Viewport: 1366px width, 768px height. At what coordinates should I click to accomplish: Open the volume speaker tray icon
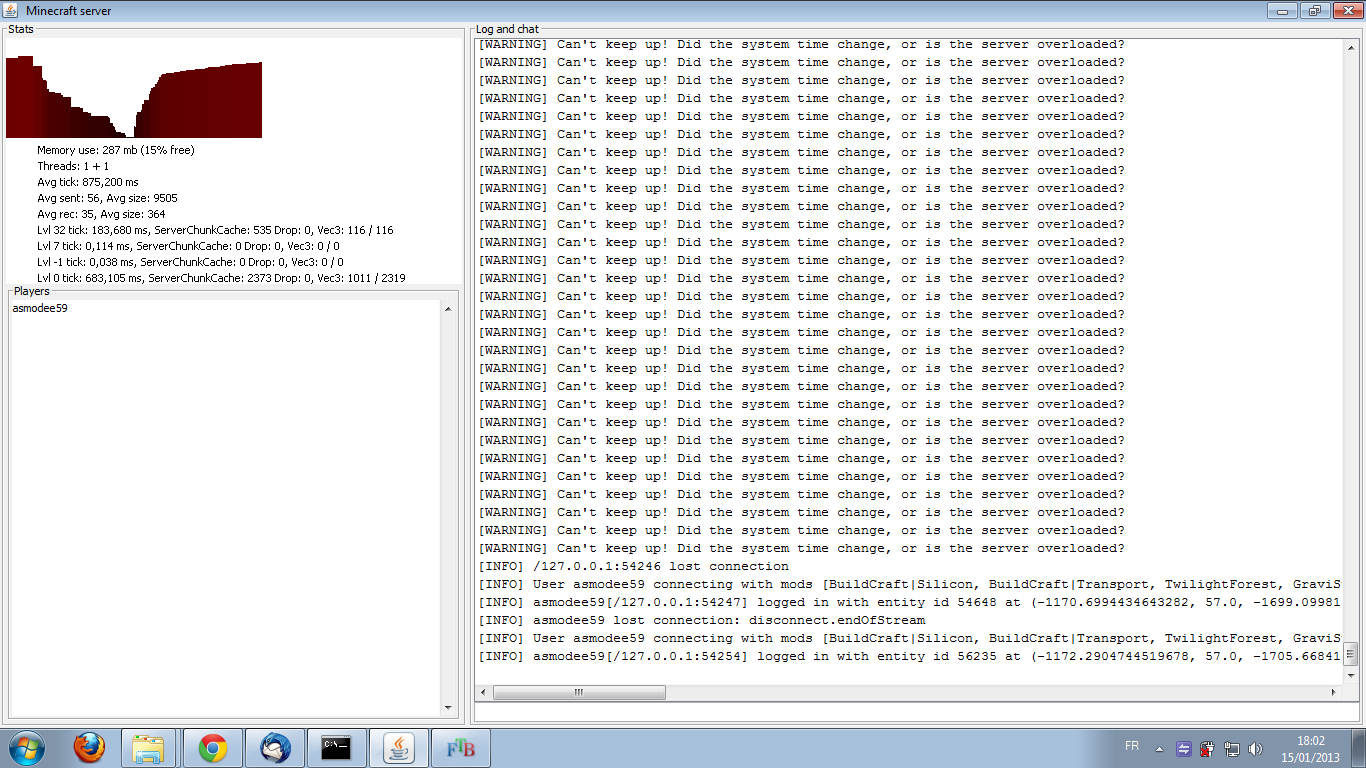point(1256,748)
